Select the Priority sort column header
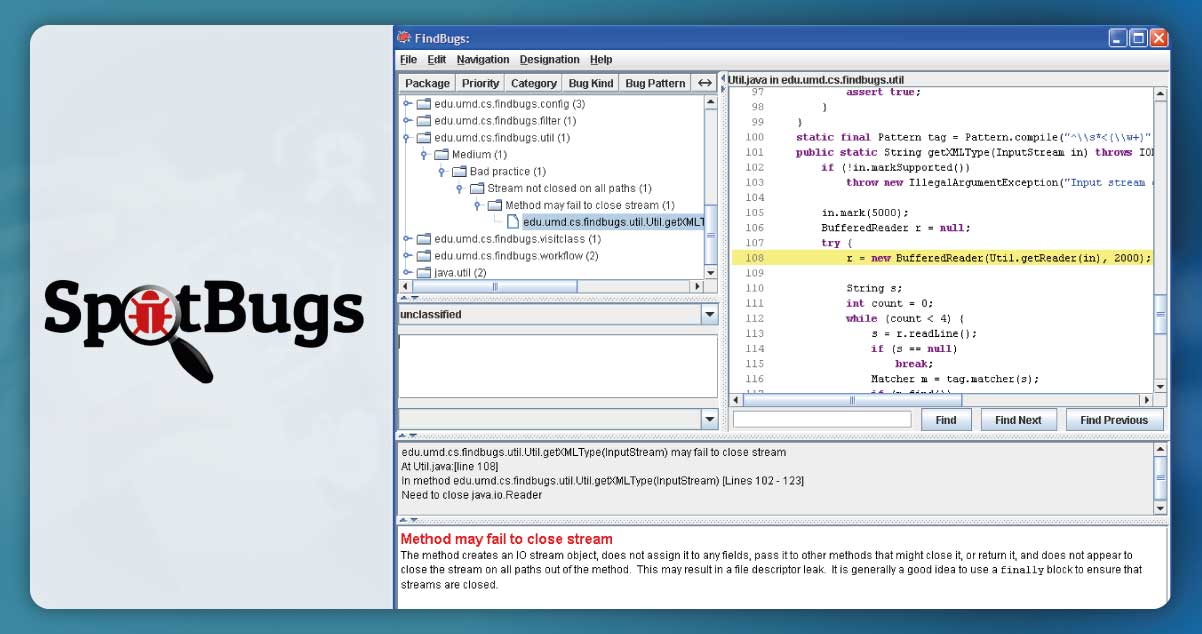 tap(481, 83)
